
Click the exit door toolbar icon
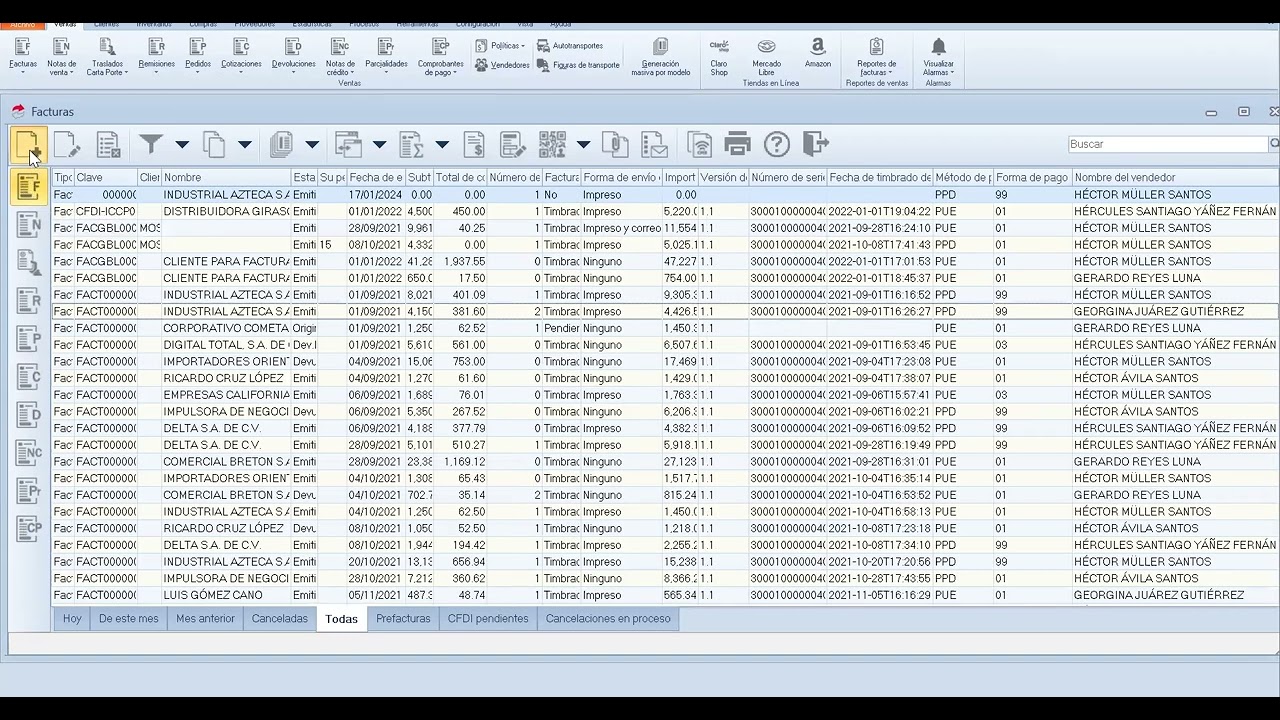pos(816,144)
